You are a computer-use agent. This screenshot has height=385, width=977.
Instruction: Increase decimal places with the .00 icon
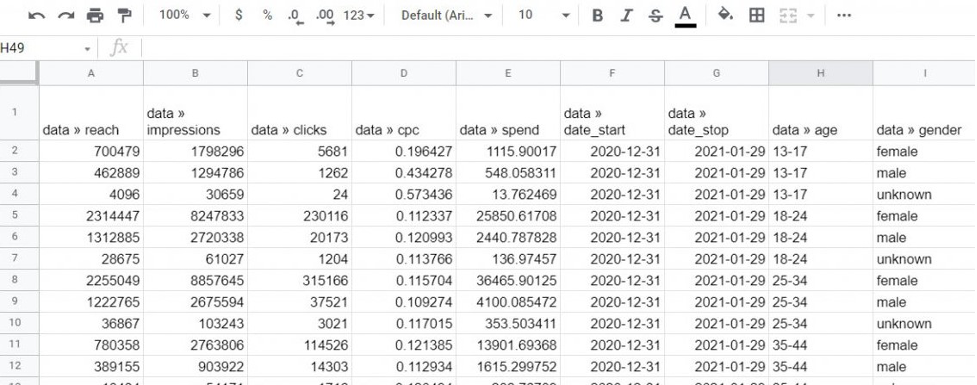(325, 16)
